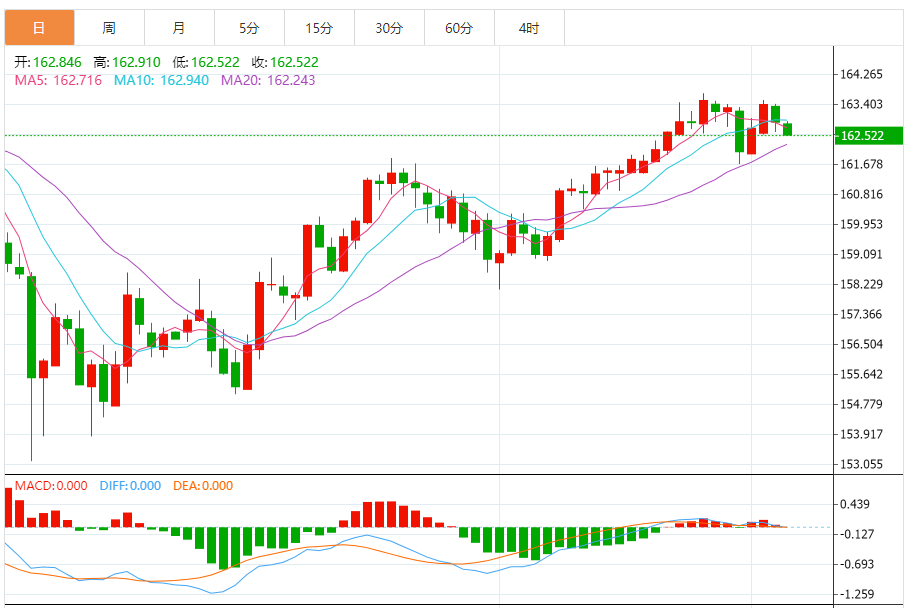
Task: Click the 159.953 price axis label
Action: (x=861, y=225)
